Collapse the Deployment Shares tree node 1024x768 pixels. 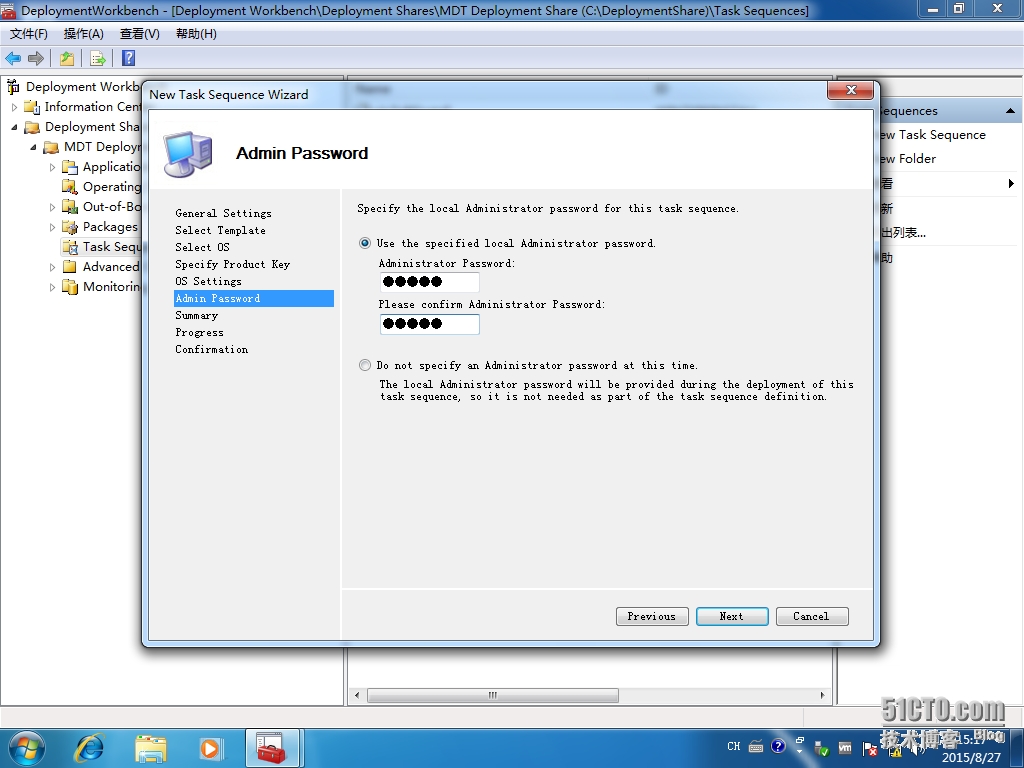click(14, 127)
